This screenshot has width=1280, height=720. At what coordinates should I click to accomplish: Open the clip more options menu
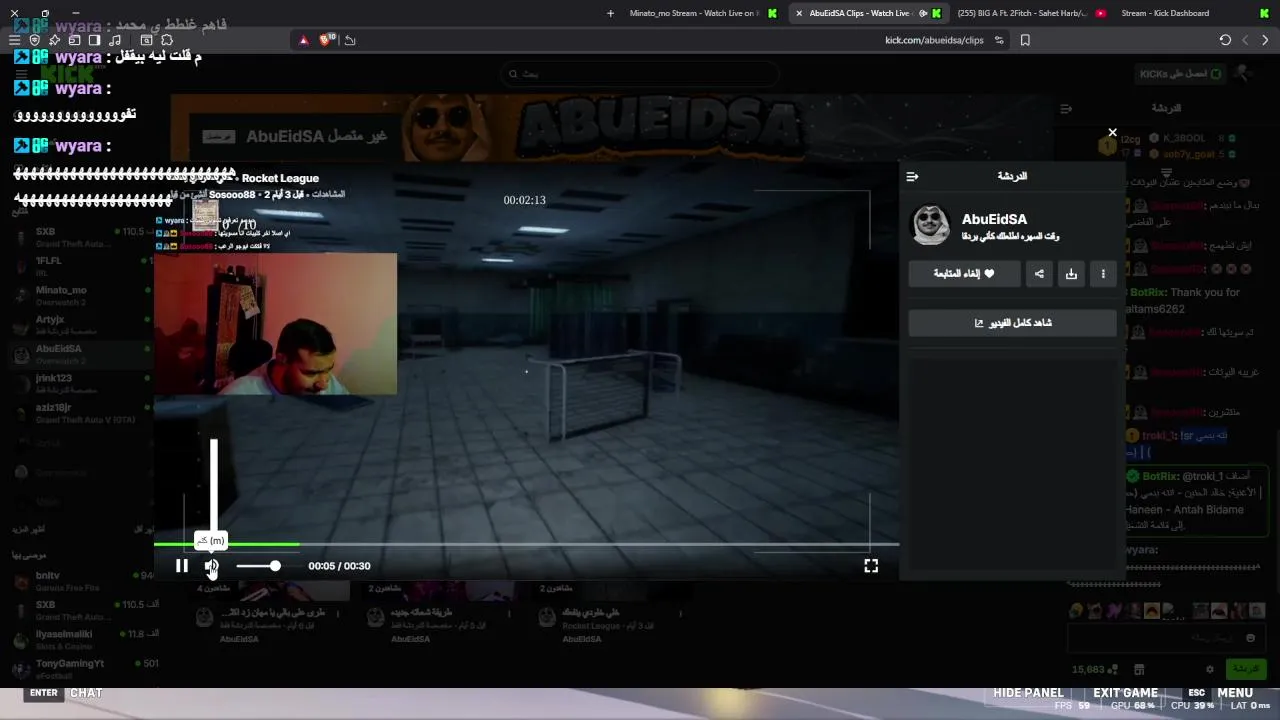(1103, 274)
